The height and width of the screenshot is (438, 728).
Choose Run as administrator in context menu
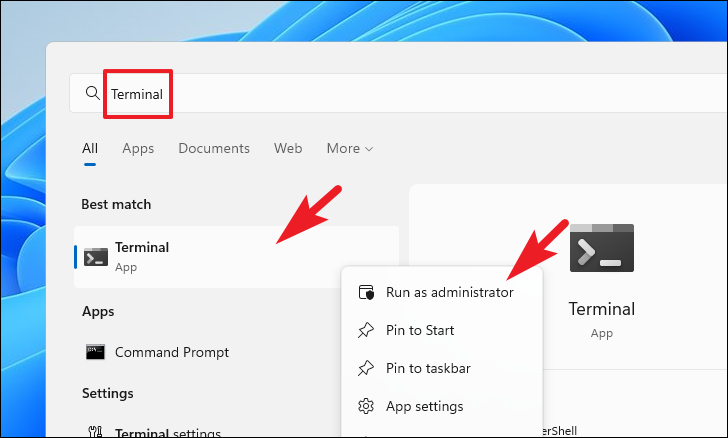(x=442, y=292)
